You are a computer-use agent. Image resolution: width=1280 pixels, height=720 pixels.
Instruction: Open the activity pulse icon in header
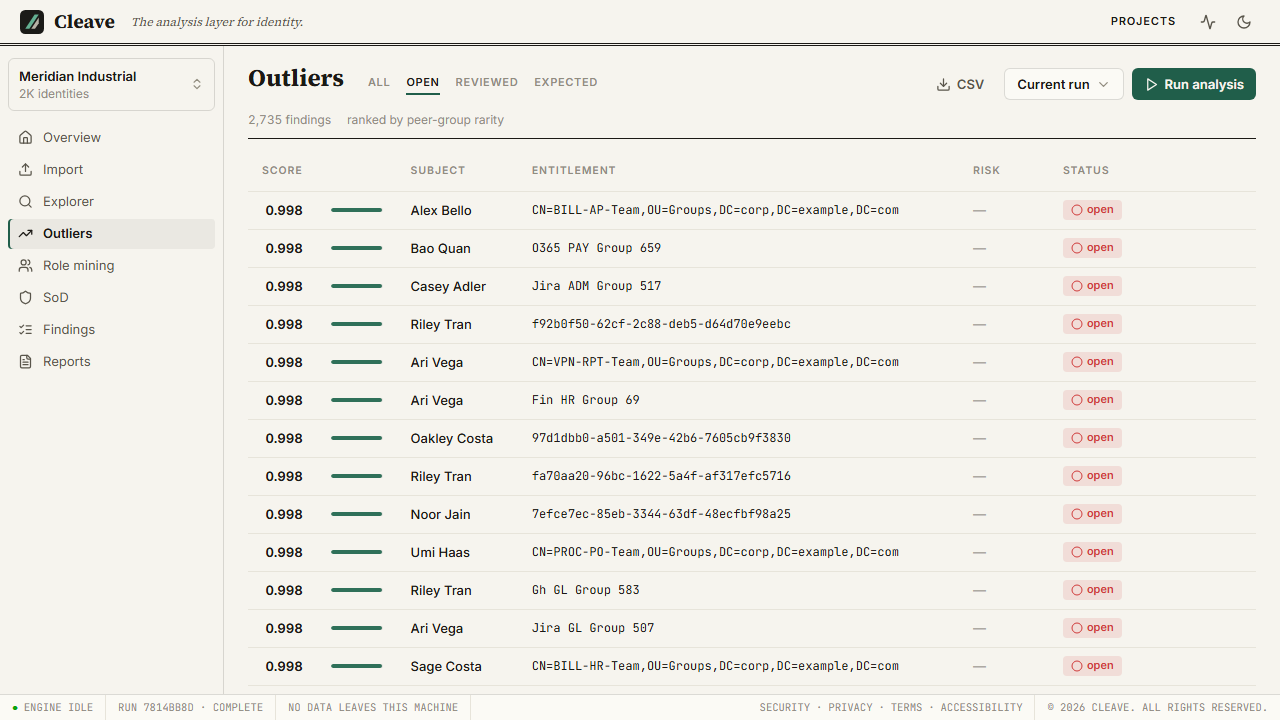click(x=1208, y=21)
